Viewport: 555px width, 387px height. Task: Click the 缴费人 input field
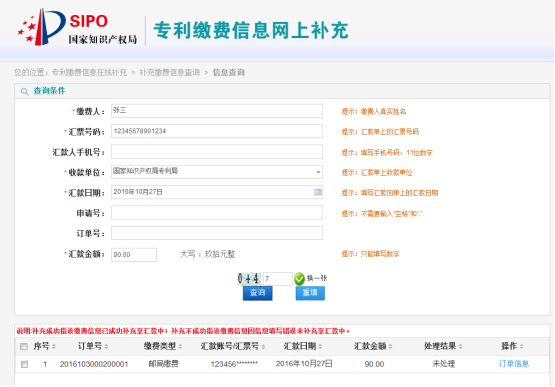(217, 111)
